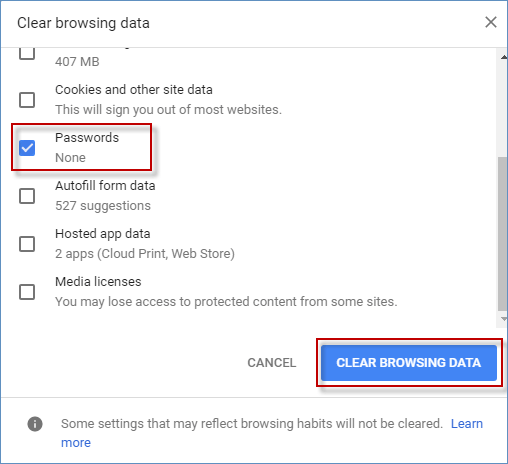Check the Hosted app data option

[x=27, y=244]
